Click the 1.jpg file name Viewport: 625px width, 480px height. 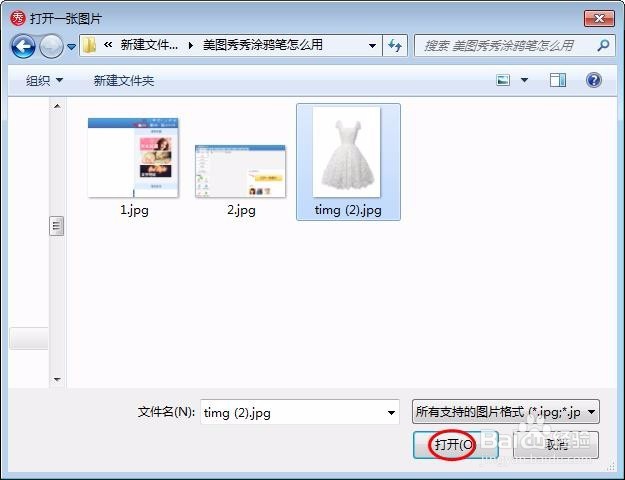click(x=134, y=210)
